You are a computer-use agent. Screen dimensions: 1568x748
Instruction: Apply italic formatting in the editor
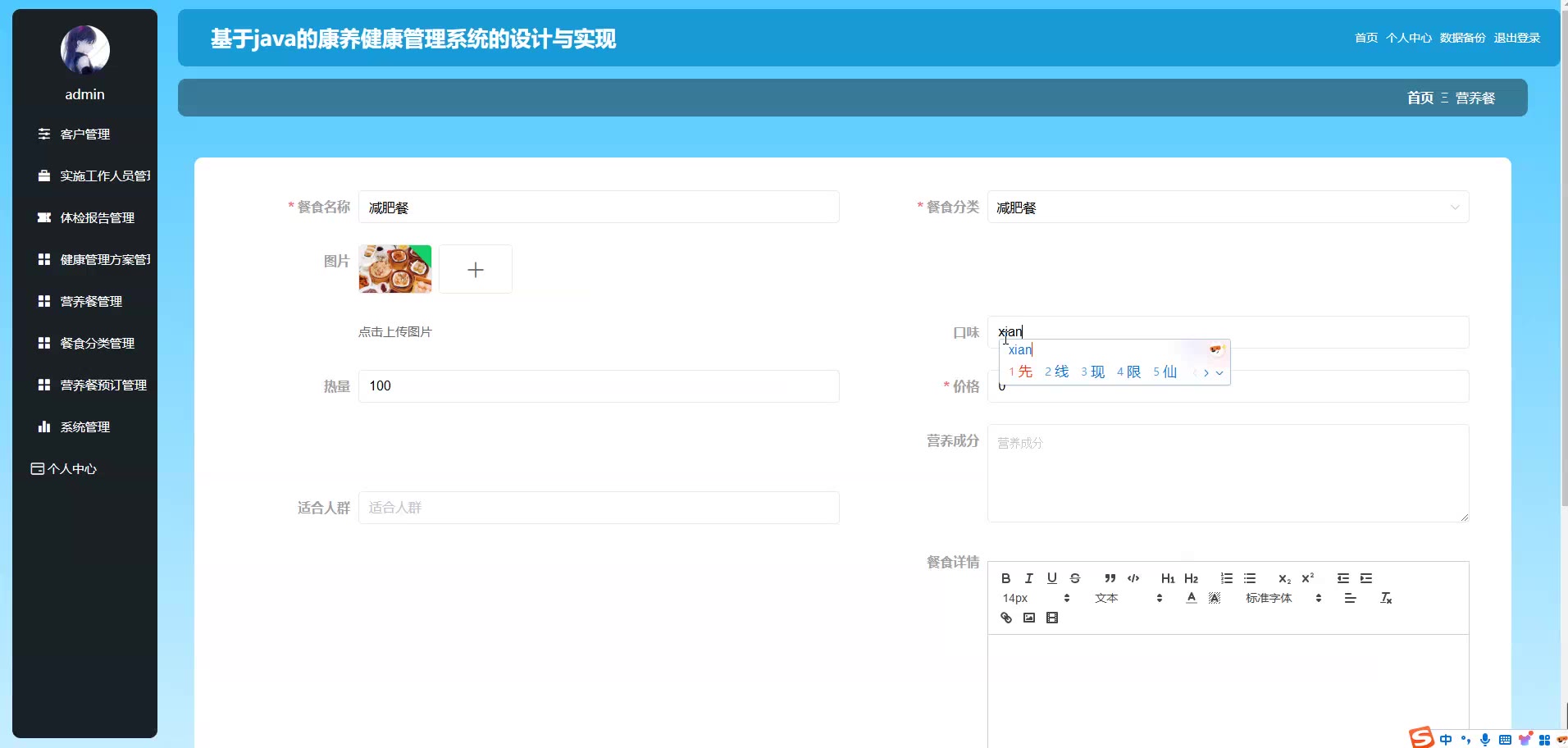[1029, 578]
